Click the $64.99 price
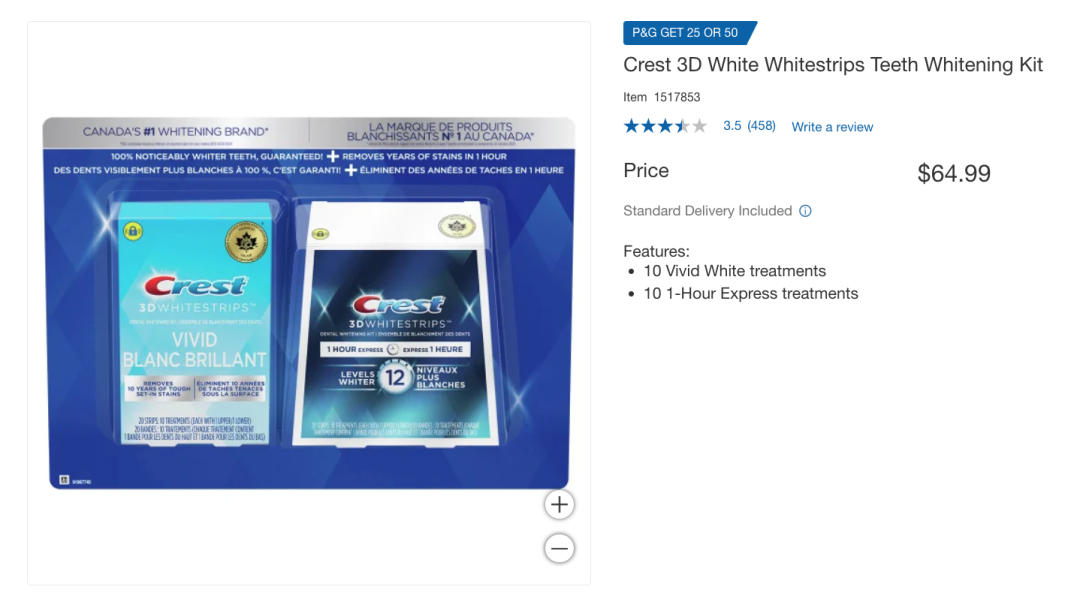This screenshot has height=599, width=1080. (954, 174)
